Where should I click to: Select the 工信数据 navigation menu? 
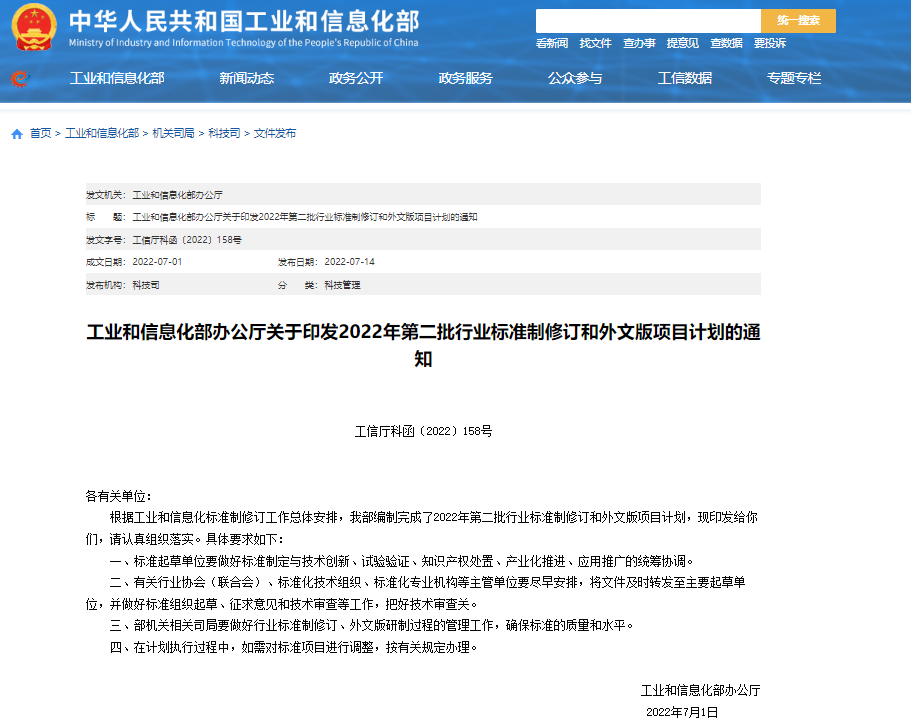[x=686, y=78]
